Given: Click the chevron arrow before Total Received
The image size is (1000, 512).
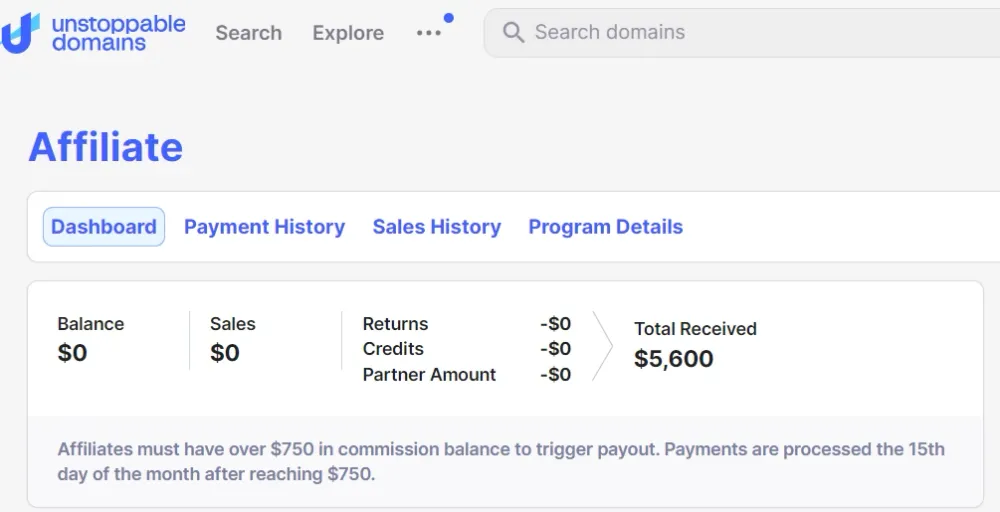Looking at the screenshot, I should click(602, 347).
